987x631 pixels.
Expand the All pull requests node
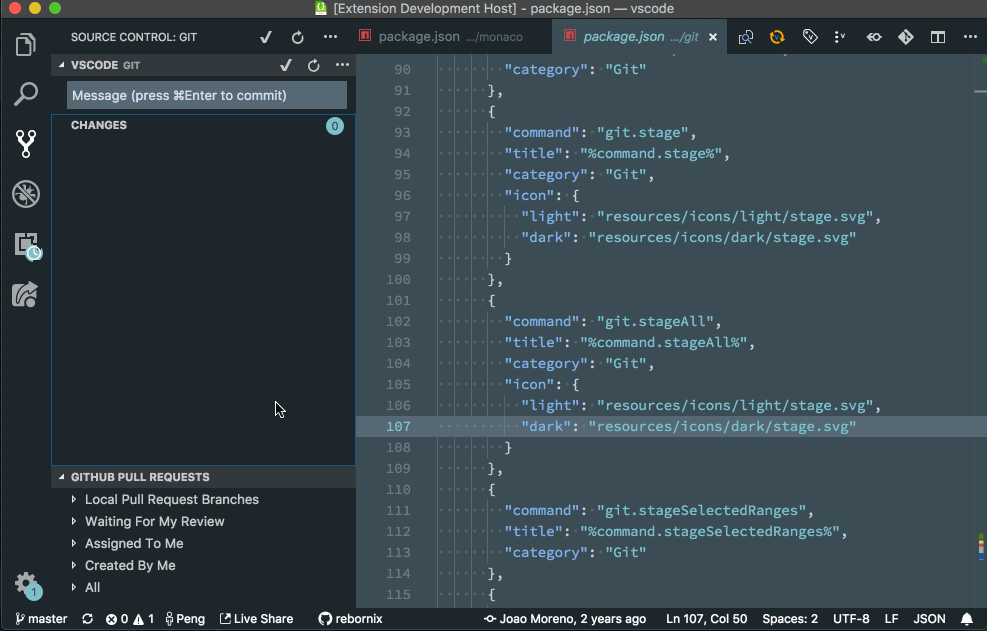click(74, 587)
